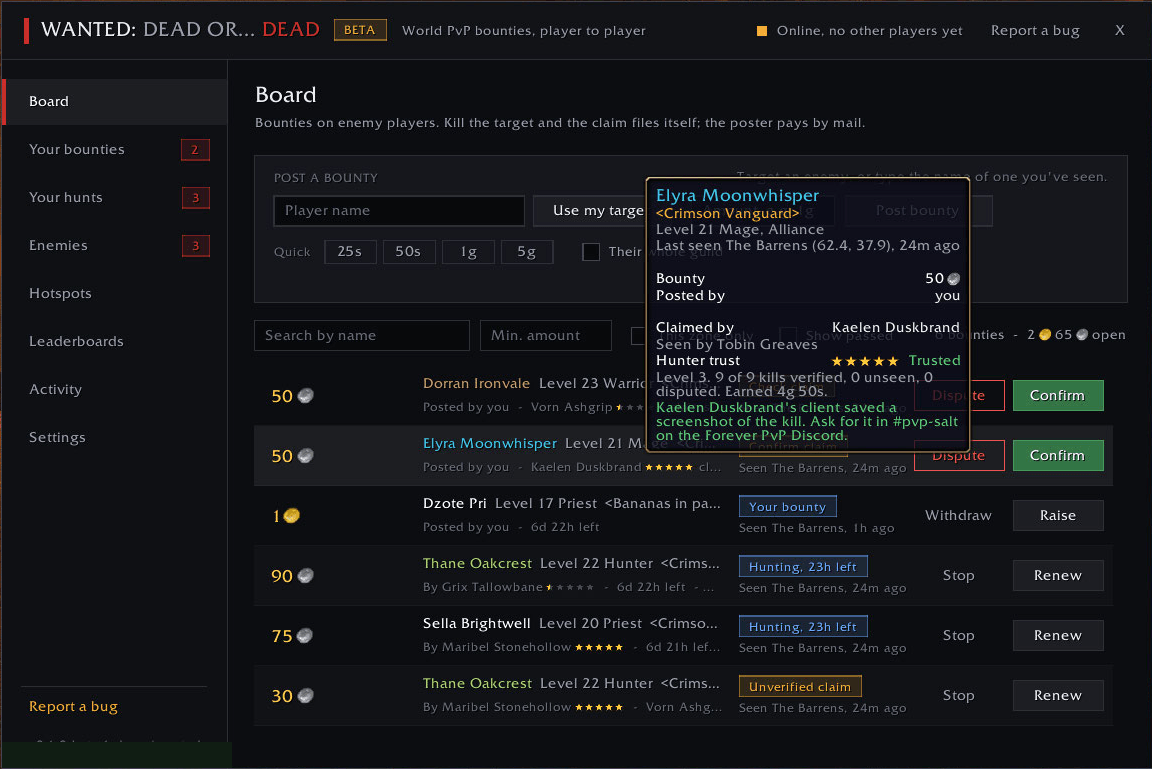The image size is (1152, 769).
Task: Open the Hotspots section
Action: click(115, 293)
